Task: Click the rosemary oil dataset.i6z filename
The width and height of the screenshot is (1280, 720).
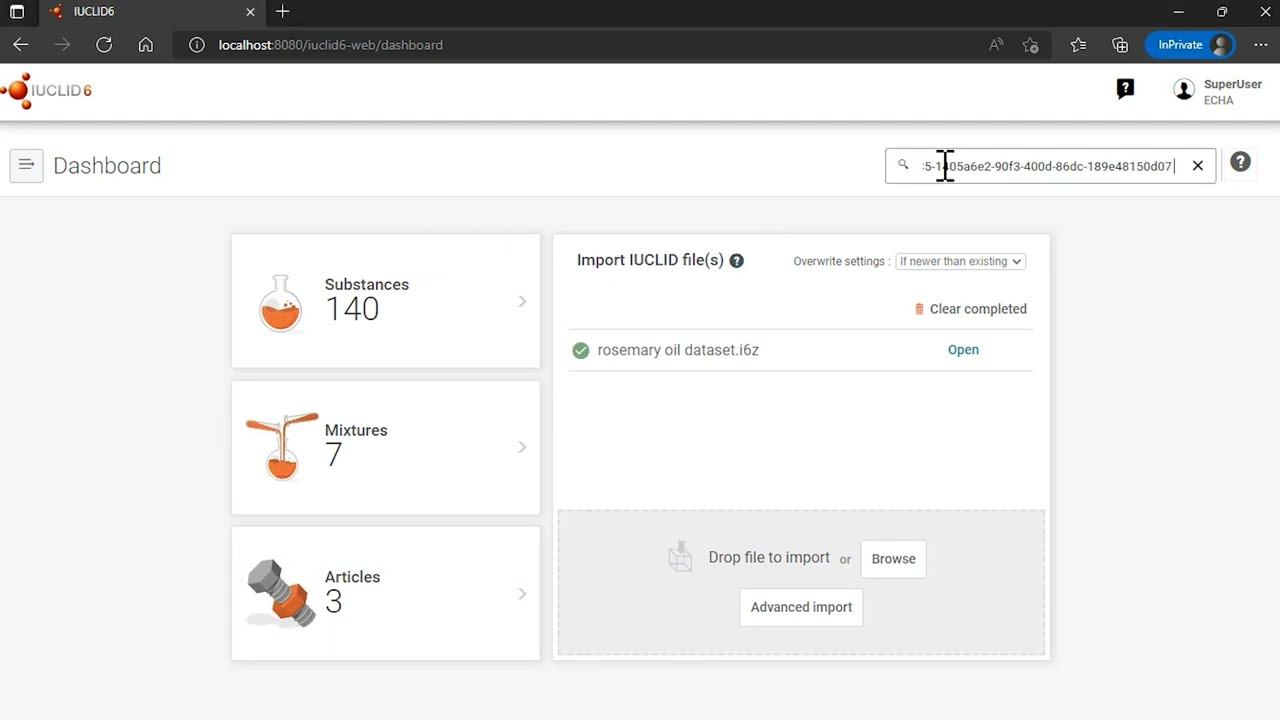Action: coord(678,350)
